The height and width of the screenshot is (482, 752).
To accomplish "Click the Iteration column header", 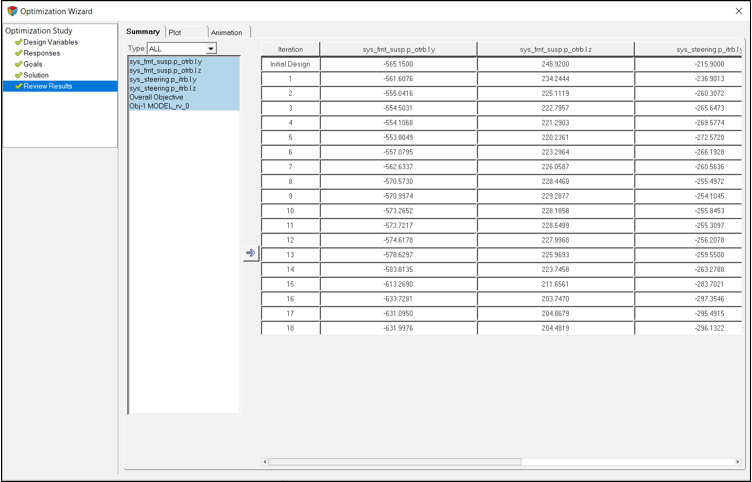I will click(x=290, y=49).
